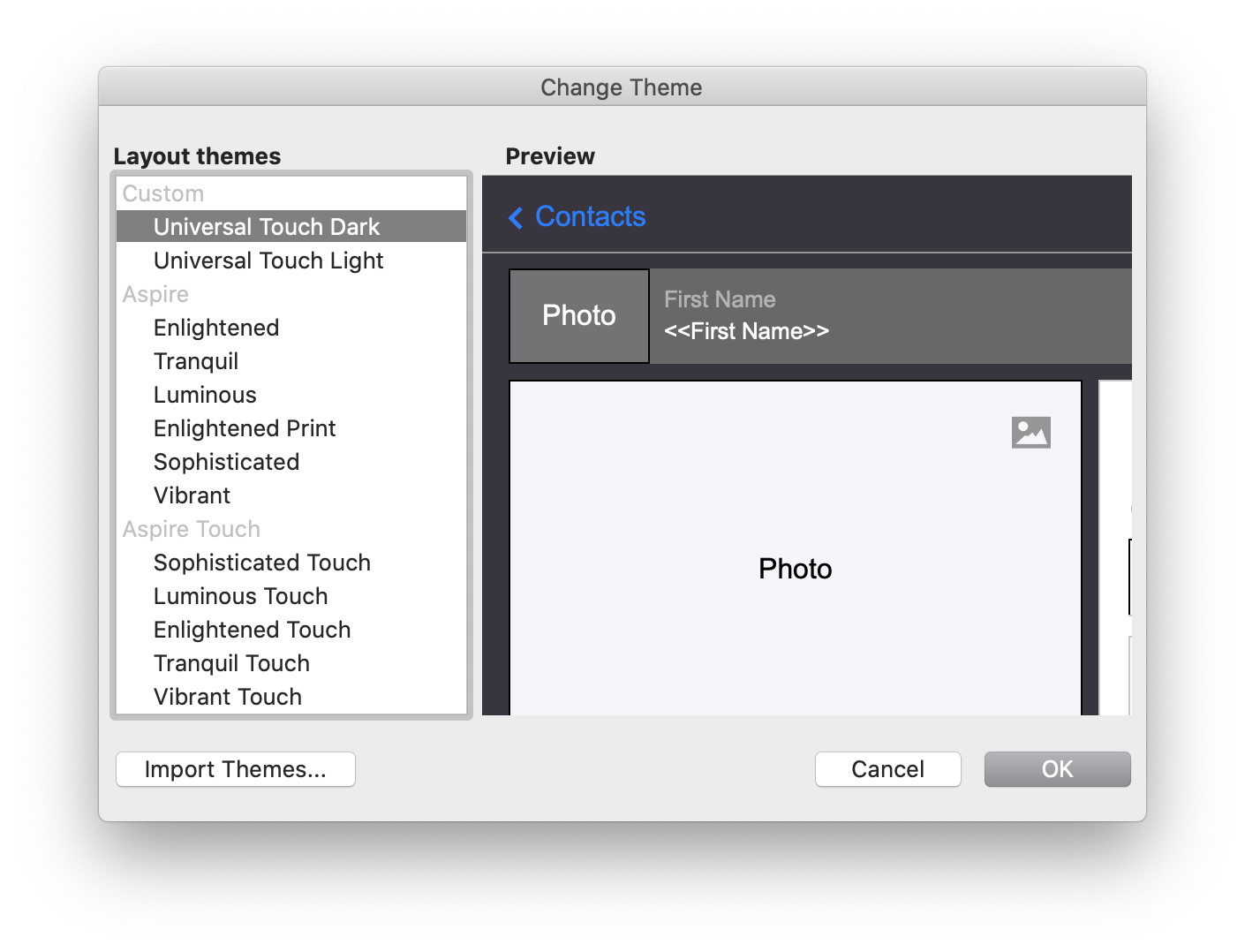Select the Luminous theme
The width and height of the screenshot is (1245, 952).
pyautogui.click(x=205, y=395)
